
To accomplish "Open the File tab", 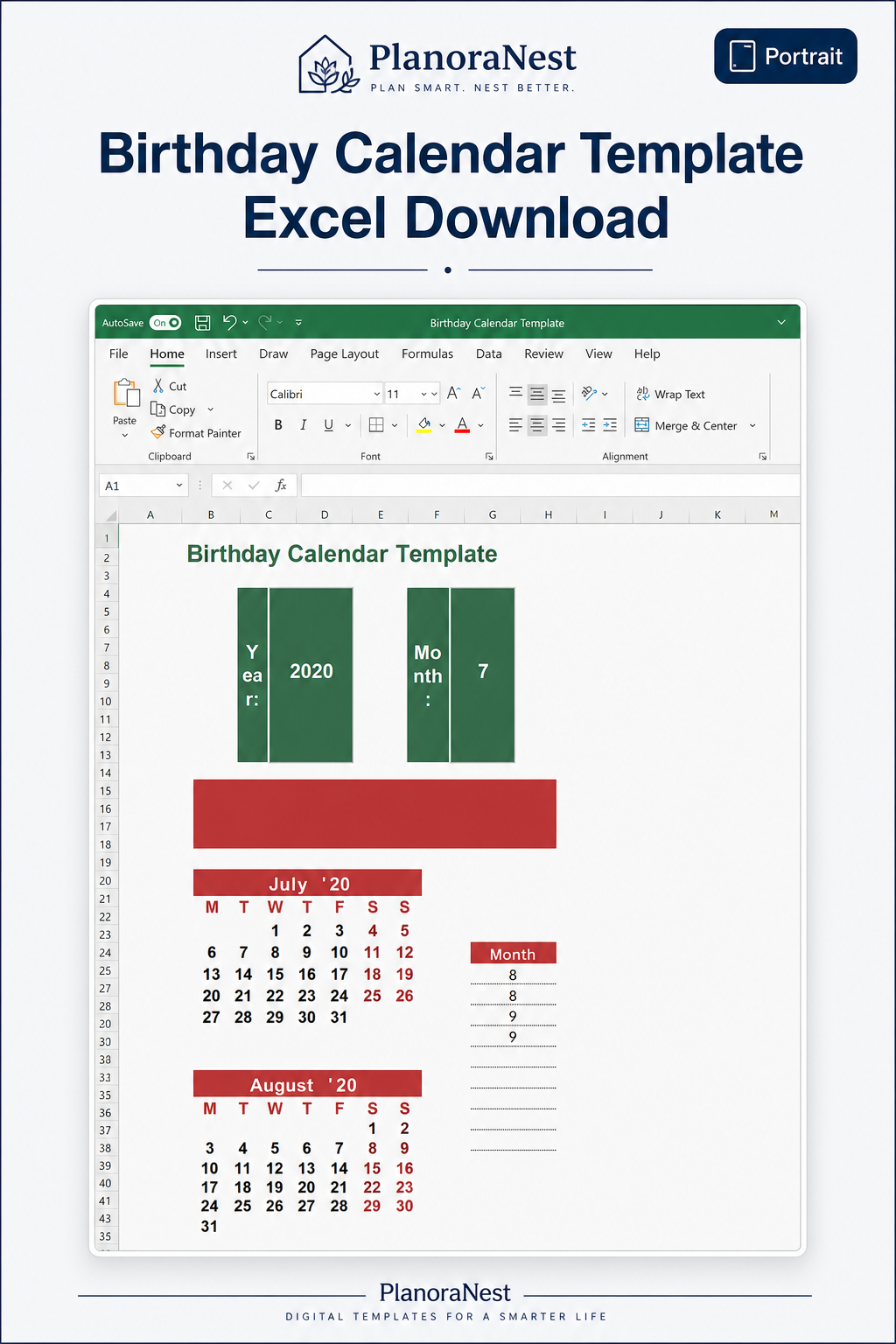I will point(119,354).
